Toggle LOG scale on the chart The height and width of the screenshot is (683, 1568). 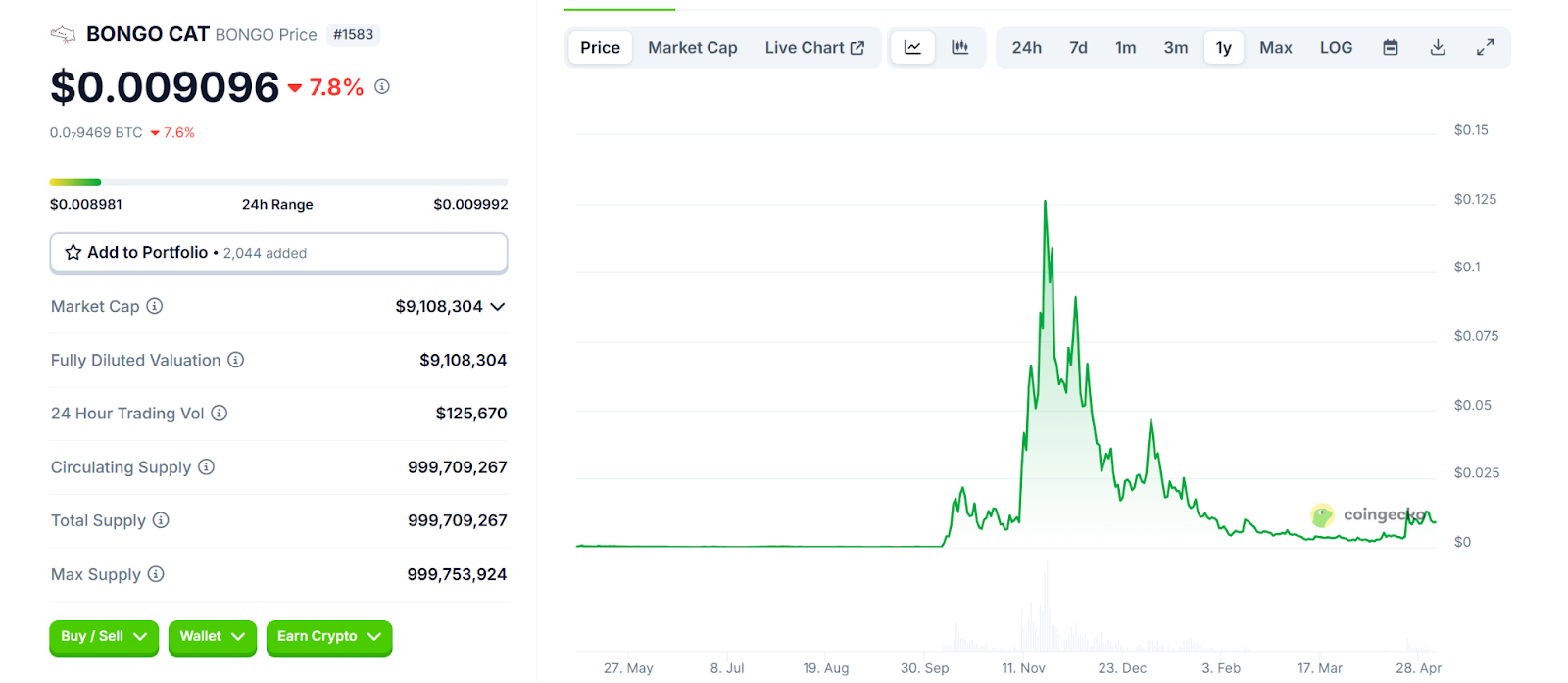[x=1336, y=47]
